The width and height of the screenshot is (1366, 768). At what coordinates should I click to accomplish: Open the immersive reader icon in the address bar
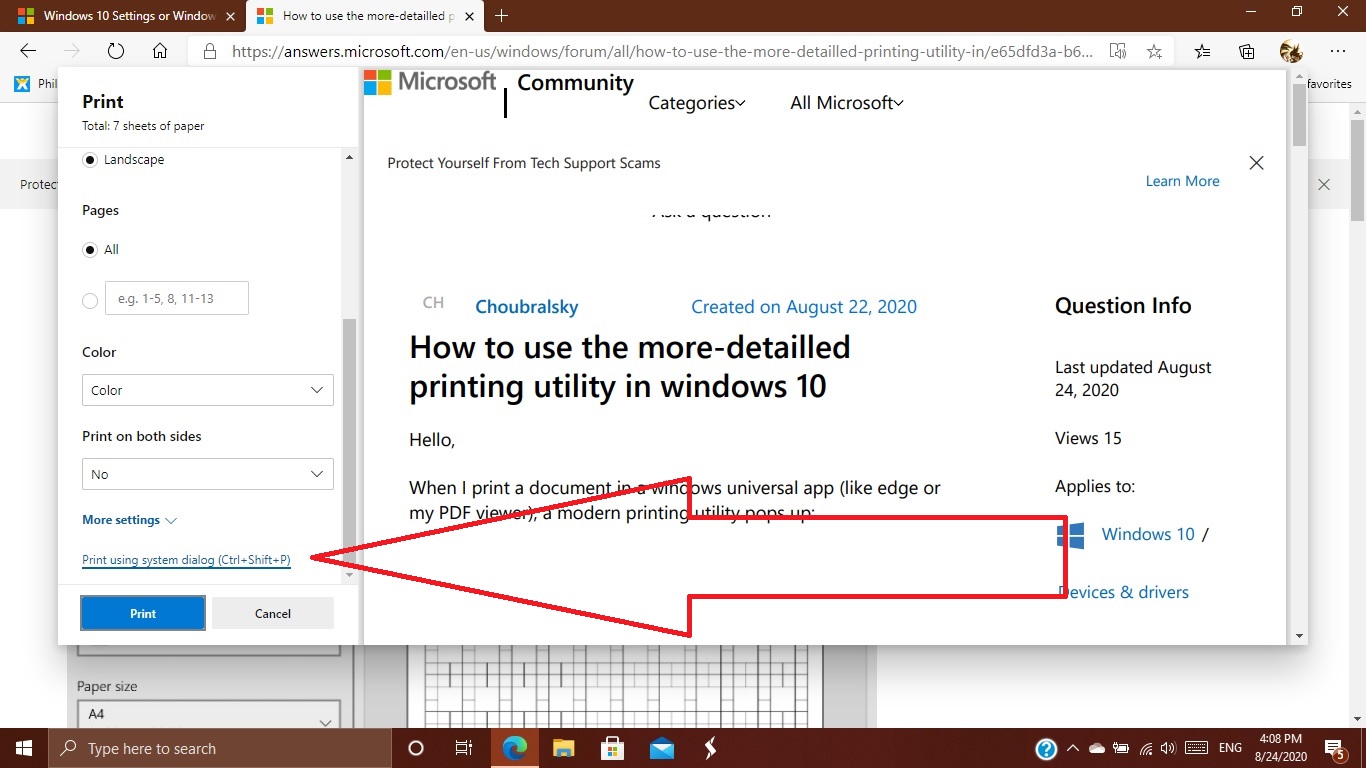pos(1118,51)
